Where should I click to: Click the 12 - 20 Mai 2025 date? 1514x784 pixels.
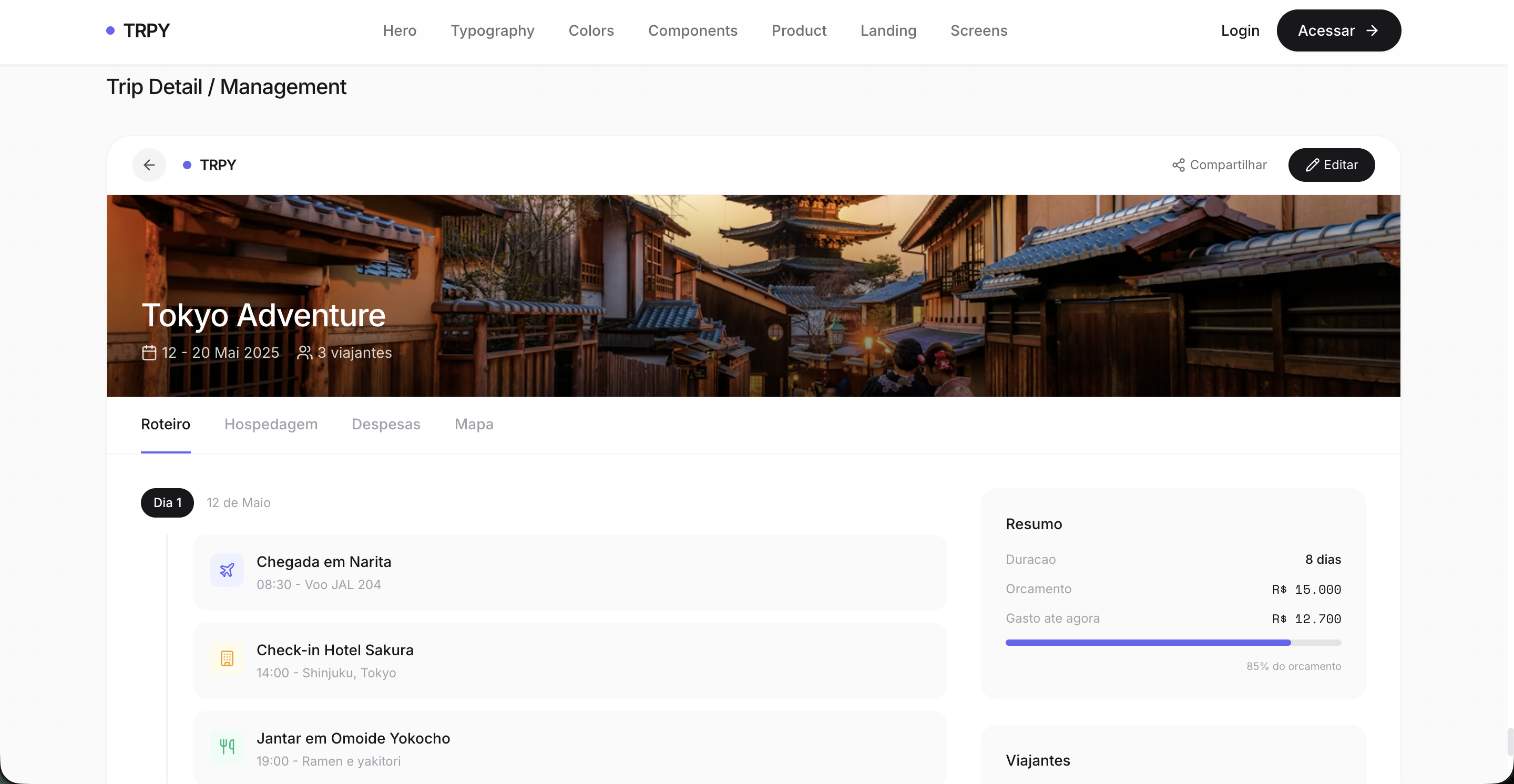[x=220, y=353]
